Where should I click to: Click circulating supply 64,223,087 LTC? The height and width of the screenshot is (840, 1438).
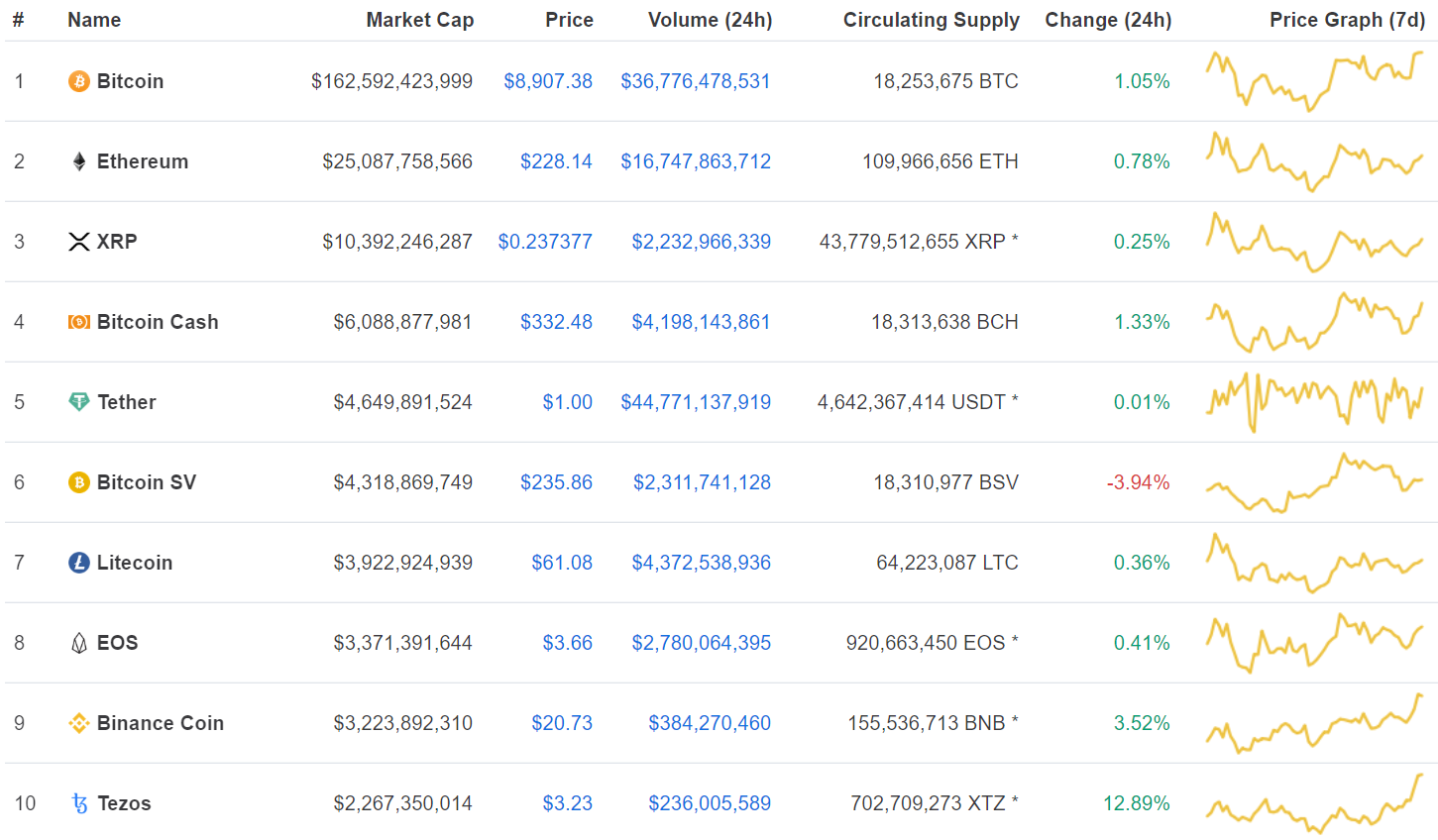coord(947,563)
